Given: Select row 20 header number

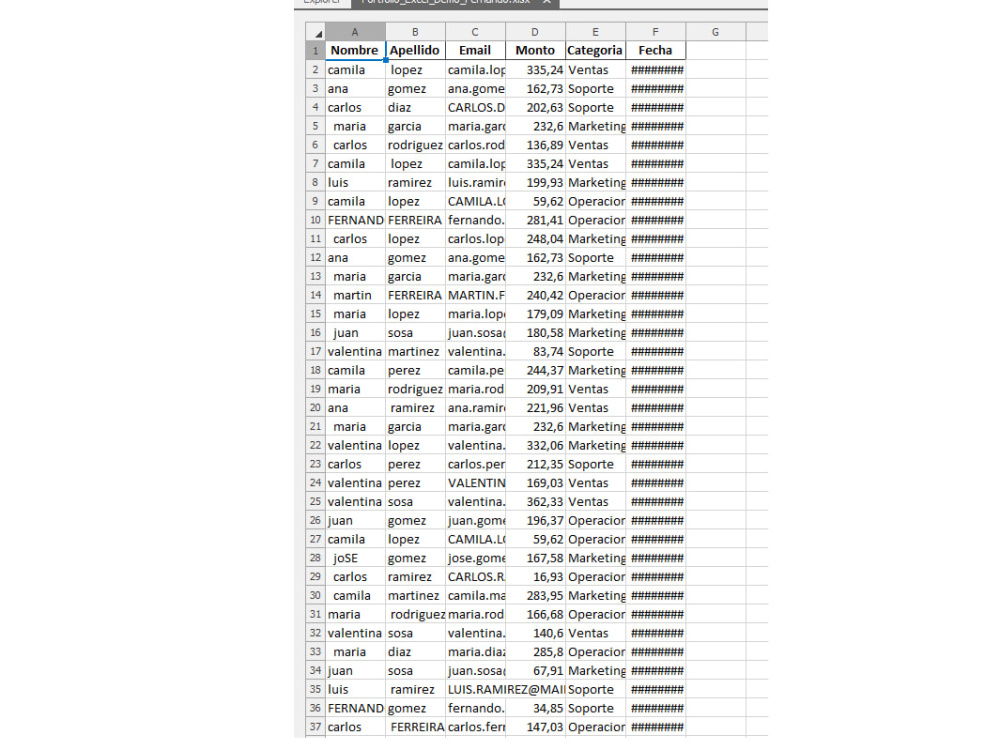Looking at the screenshot, I should 316,408.
